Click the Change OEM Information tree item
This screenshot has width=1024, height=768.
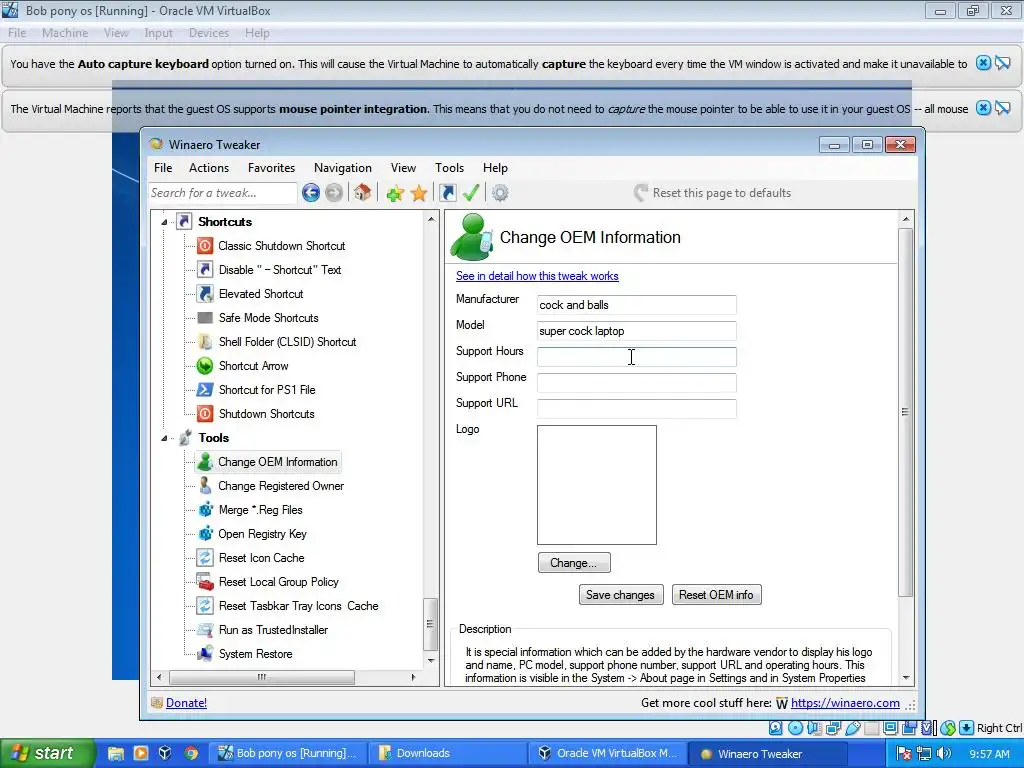[277, 462]
